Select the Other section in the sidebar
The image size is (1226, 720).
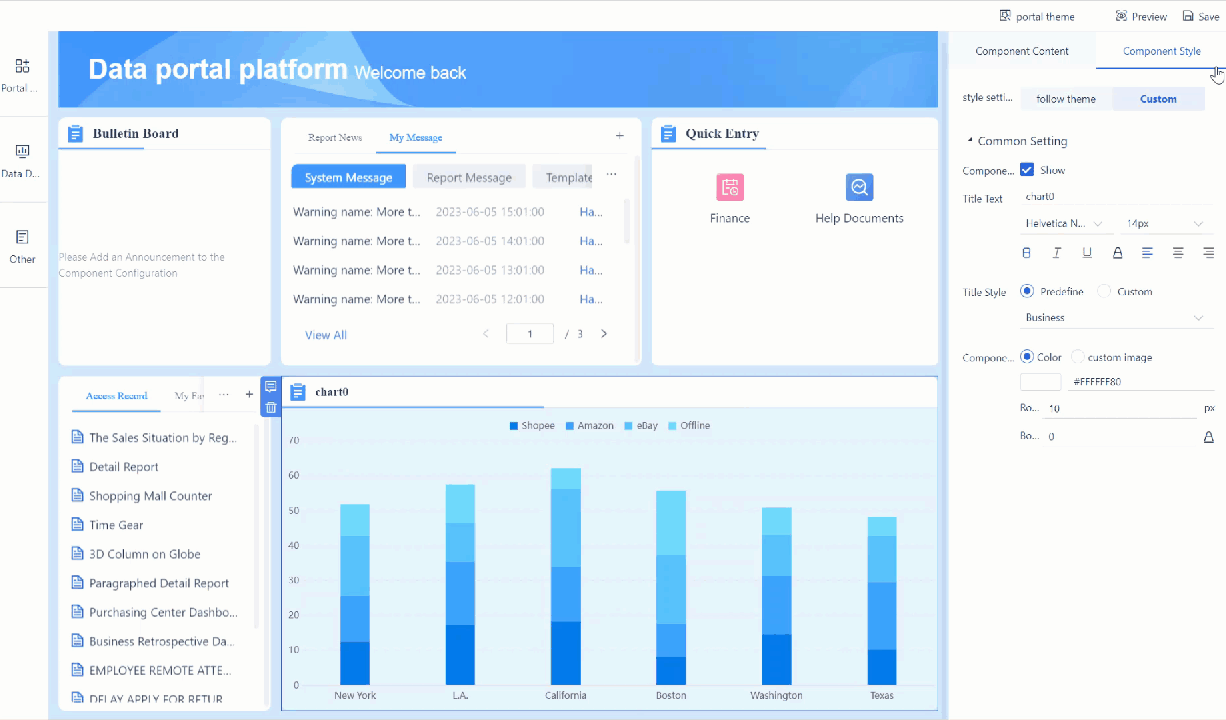22,243
